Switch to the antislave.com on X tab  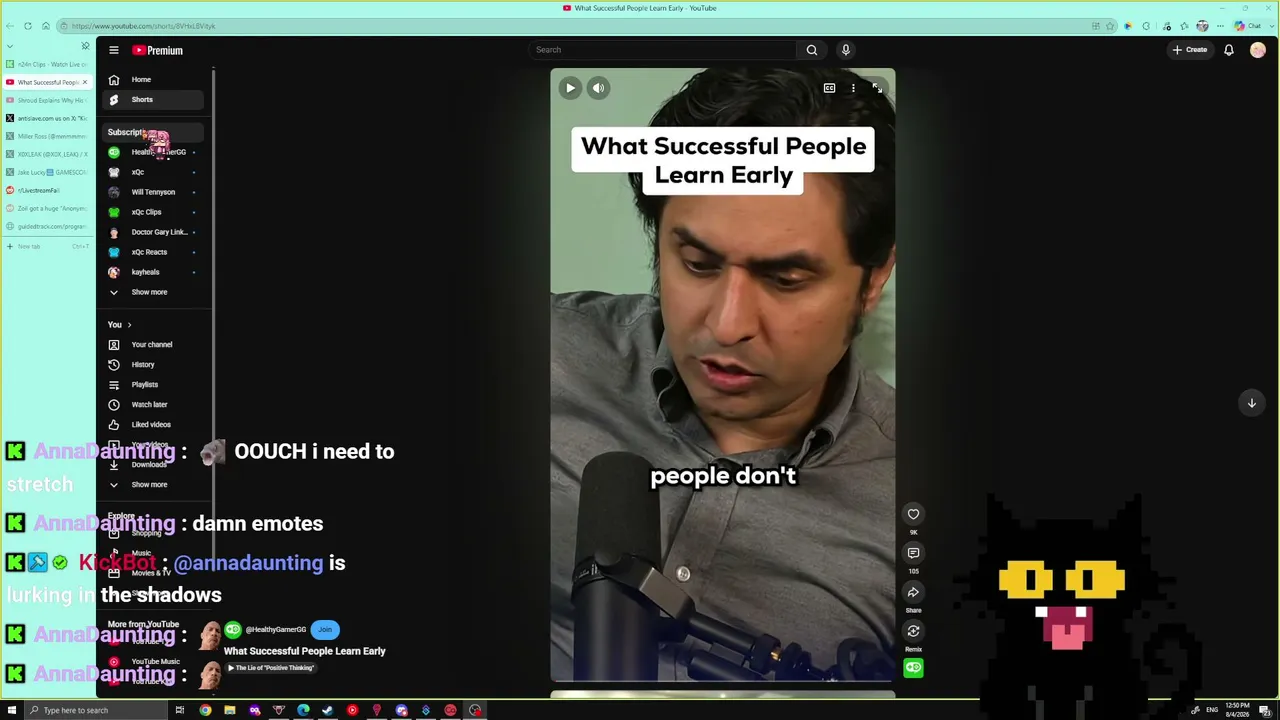pos(47,118)
